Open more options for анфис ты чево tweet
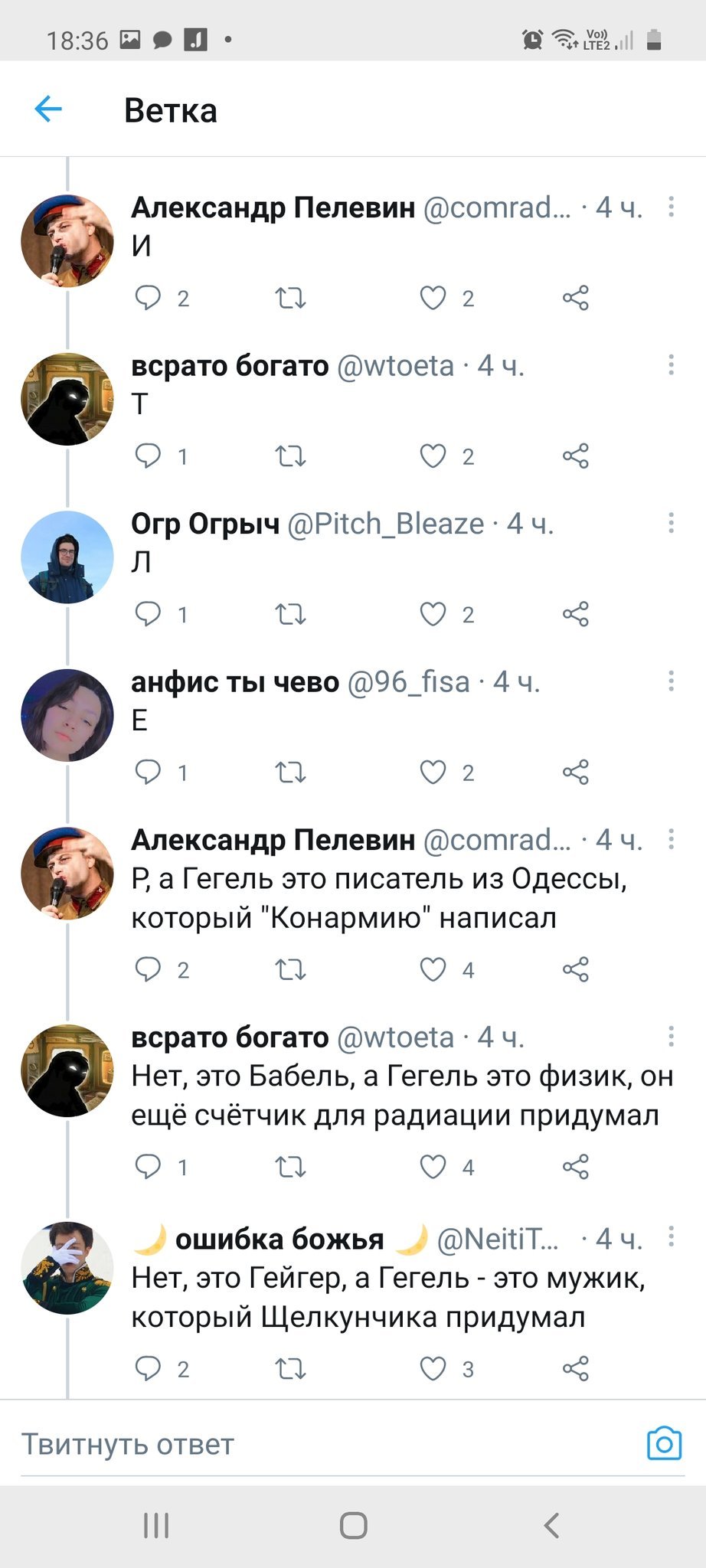This screenshot has height=1568, width=706. [x=671, y=681]
